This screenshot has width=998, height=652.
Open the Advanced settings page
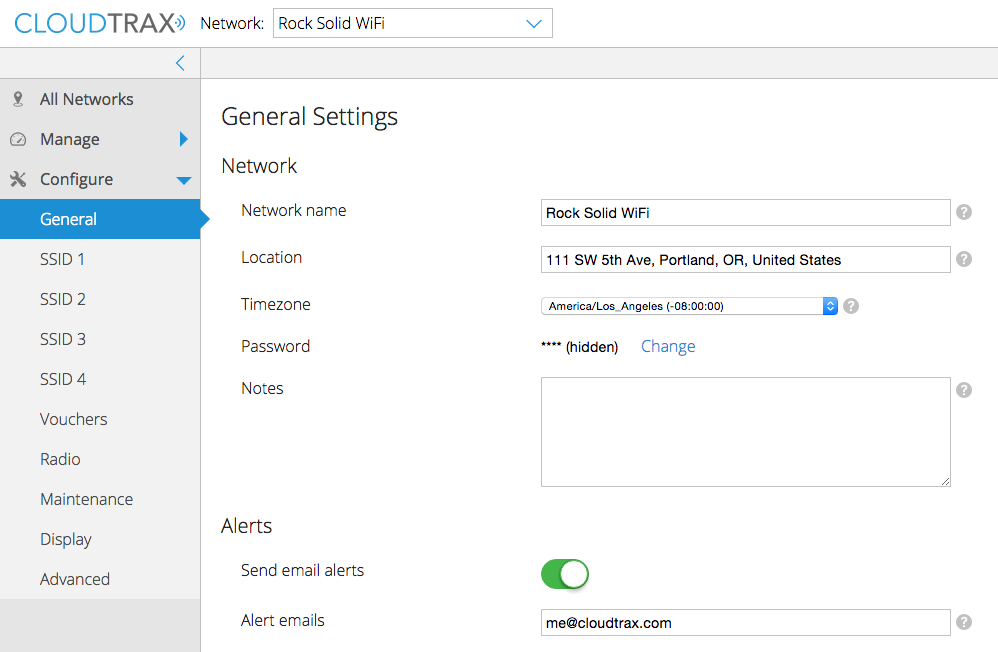click(75, 579)
